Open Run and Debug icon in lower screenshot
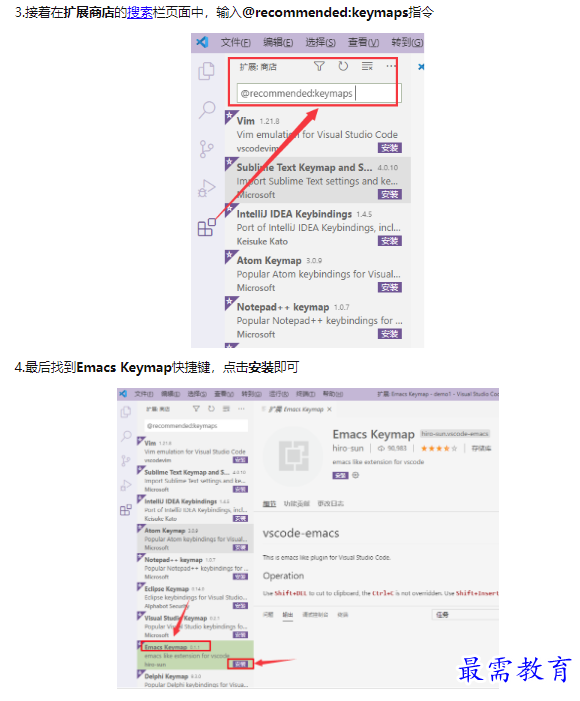The width and height of the screenshot is (580, 701). 126,485
